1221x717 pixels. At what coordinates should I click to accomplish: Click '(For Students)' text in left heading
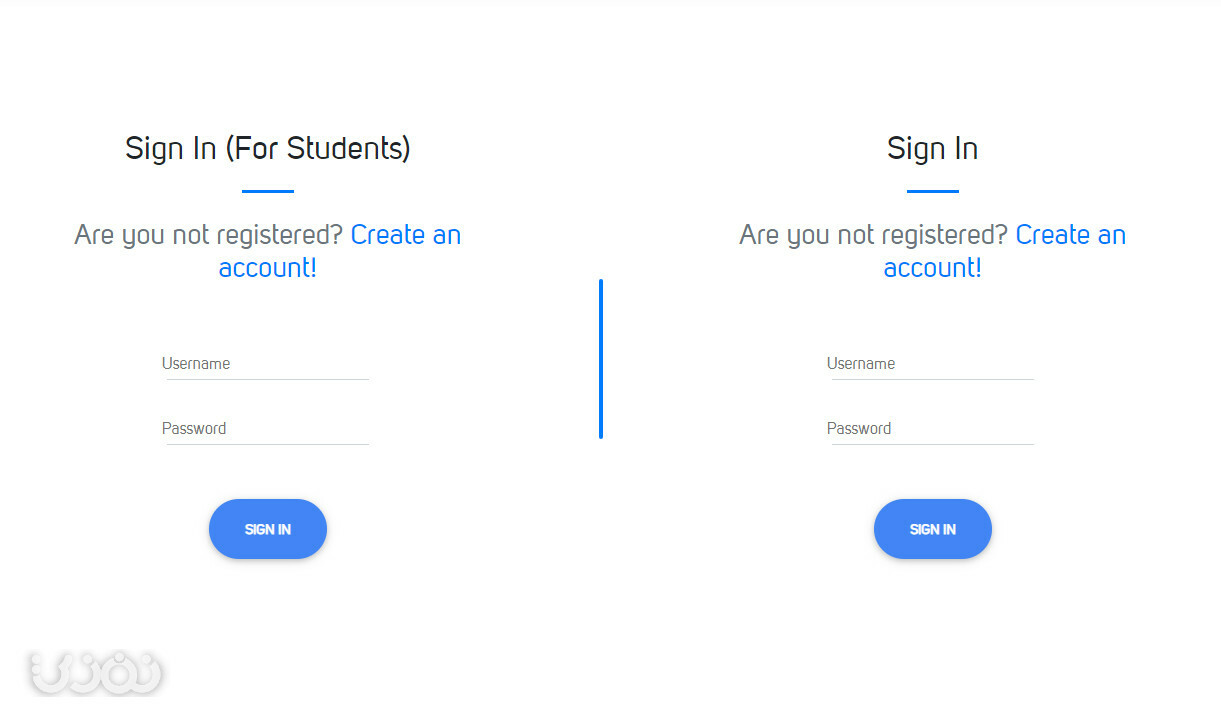(318, 149)
